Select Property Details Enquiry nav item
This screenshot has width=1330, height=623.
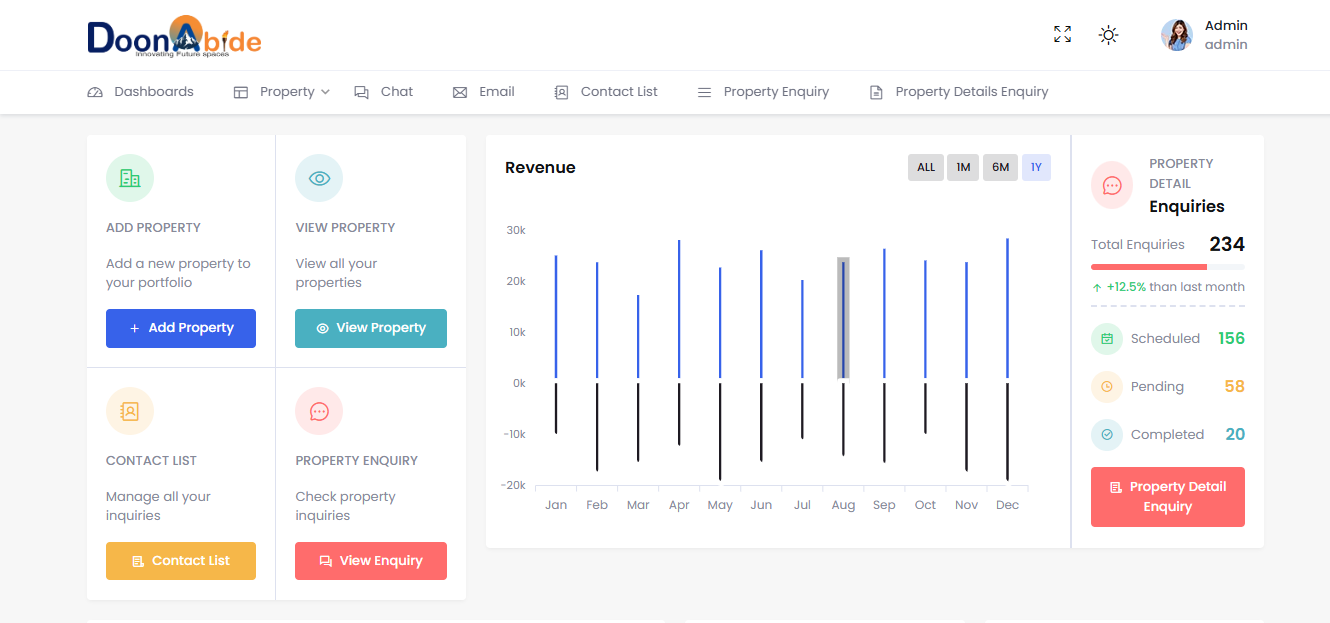click(959, 92)
